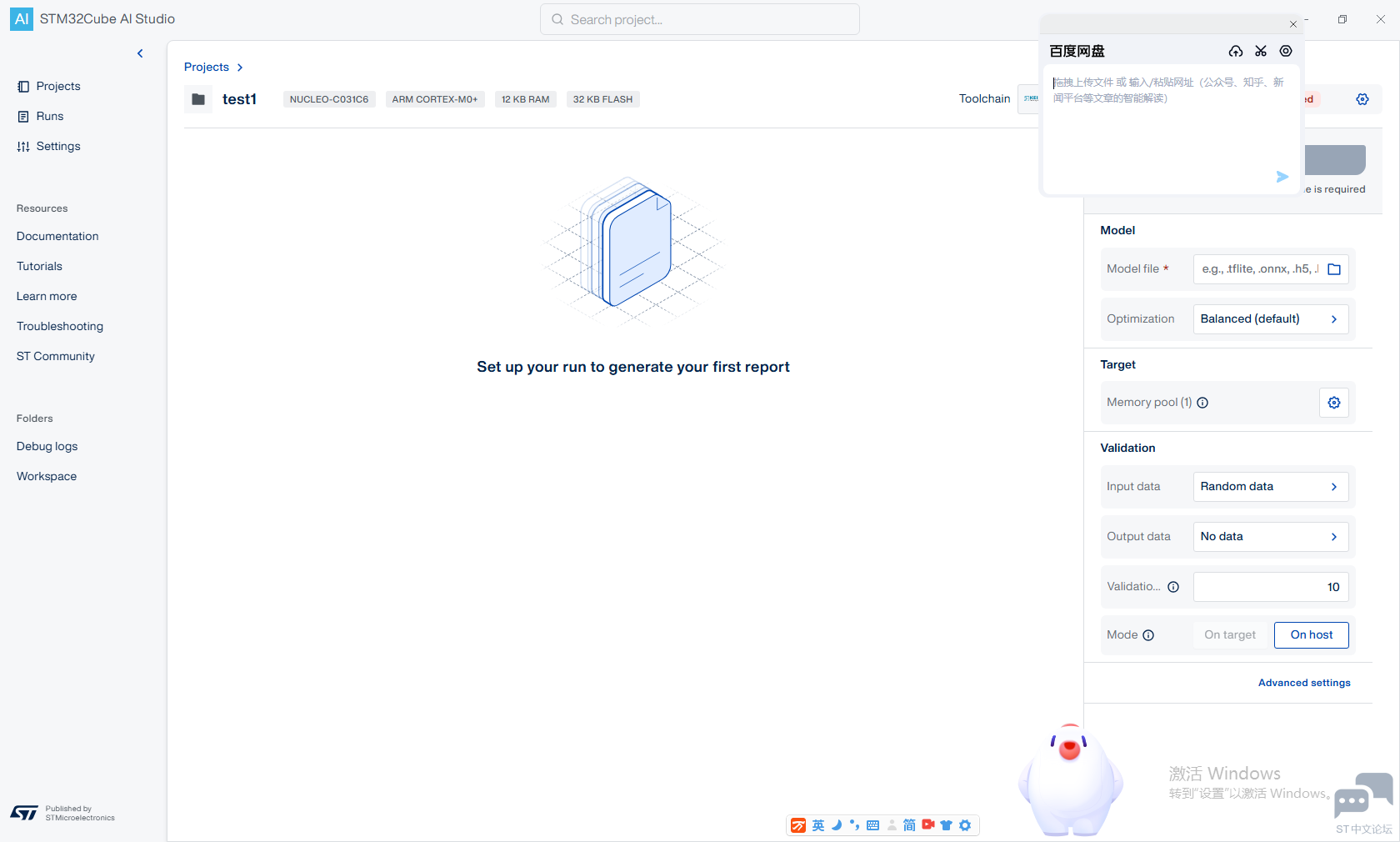
Task: Close the Baidu Netdisk popup
Action: point(1293,24)
